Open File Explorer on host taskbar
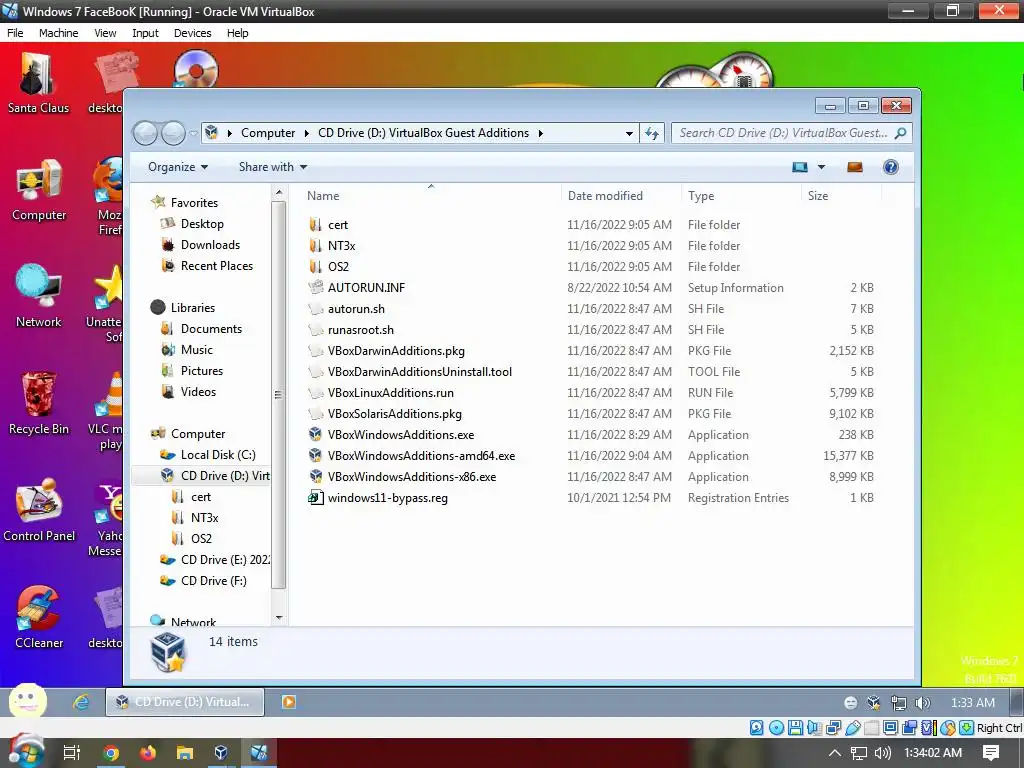The width and height of the screenshot is (1024, 768). (185, 753)
